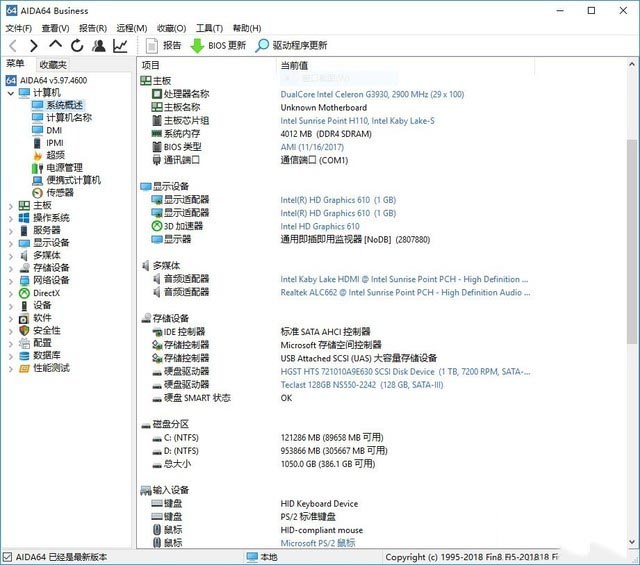Viewport: 640px width, 565px height.
Task: Open AMI (11/16/2017) BIOS link
Action: (x=312, y=147)
